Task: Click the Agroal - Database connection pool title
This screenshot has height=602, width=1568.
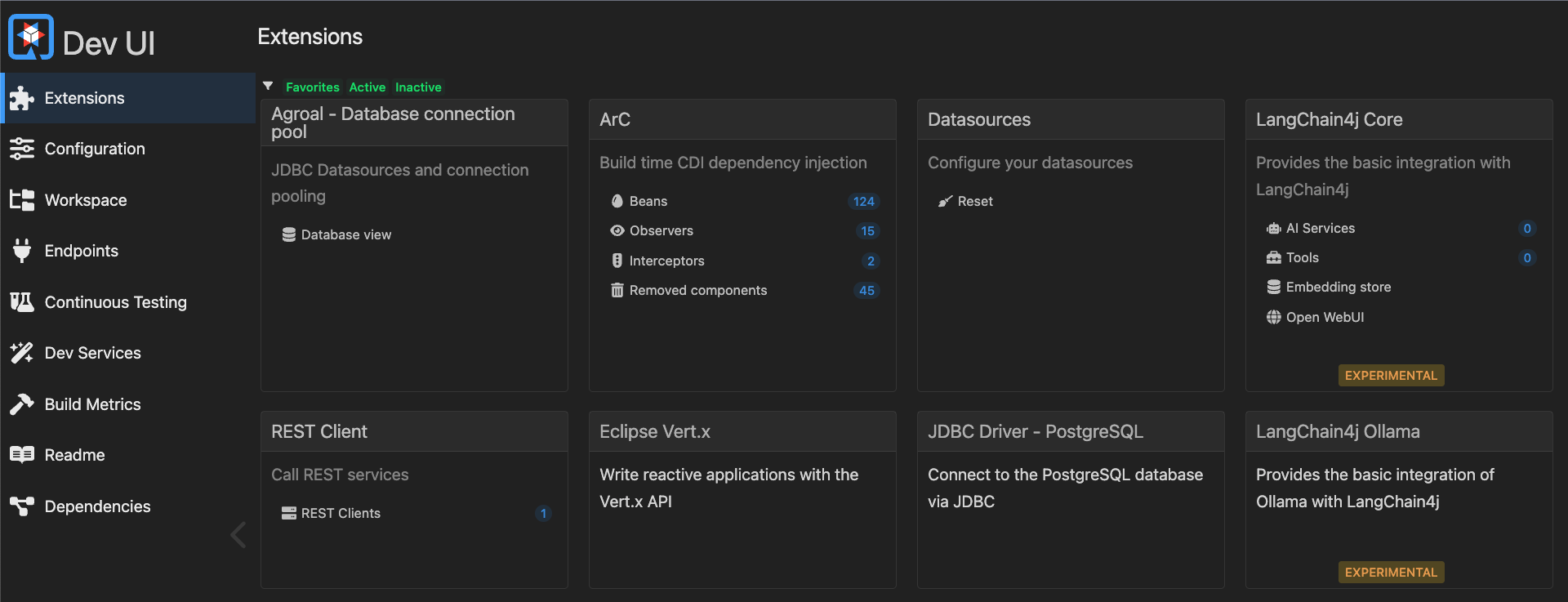Action: coord(393,123)
